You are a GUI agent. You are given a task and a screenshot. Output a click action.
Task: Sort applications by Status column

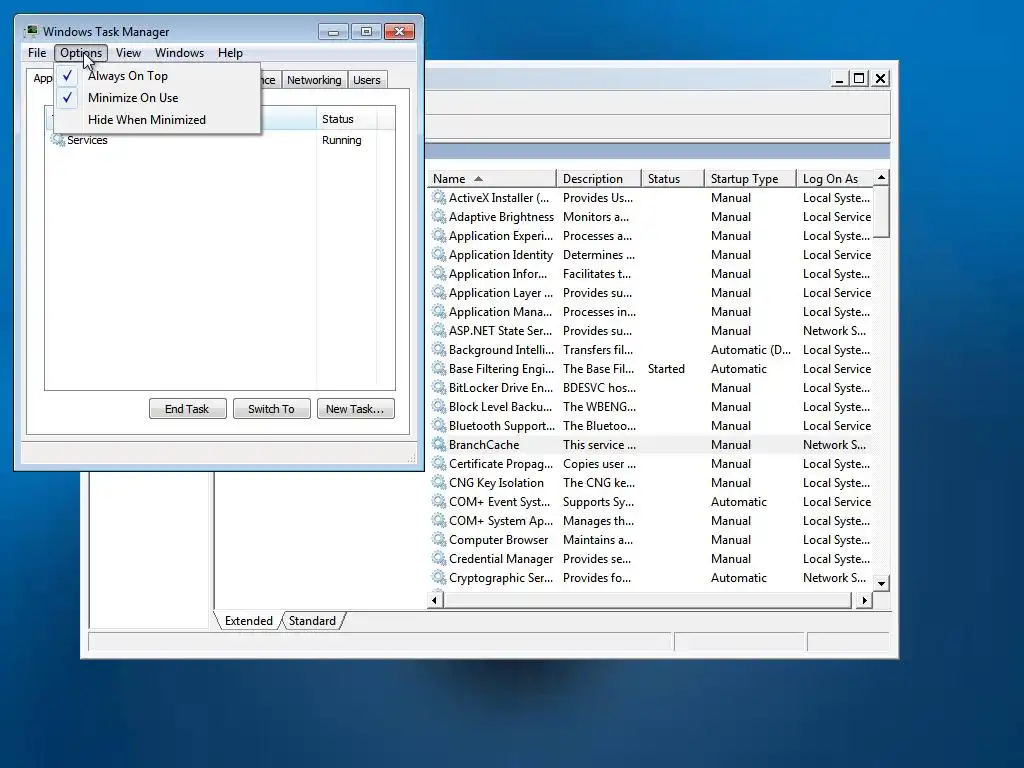[x=346, y=119]
